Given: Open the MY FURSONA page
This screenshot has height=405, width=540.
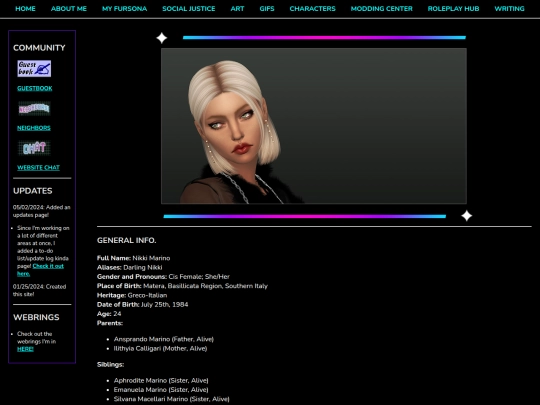Looking at the screenshot, I should (124, 9).
